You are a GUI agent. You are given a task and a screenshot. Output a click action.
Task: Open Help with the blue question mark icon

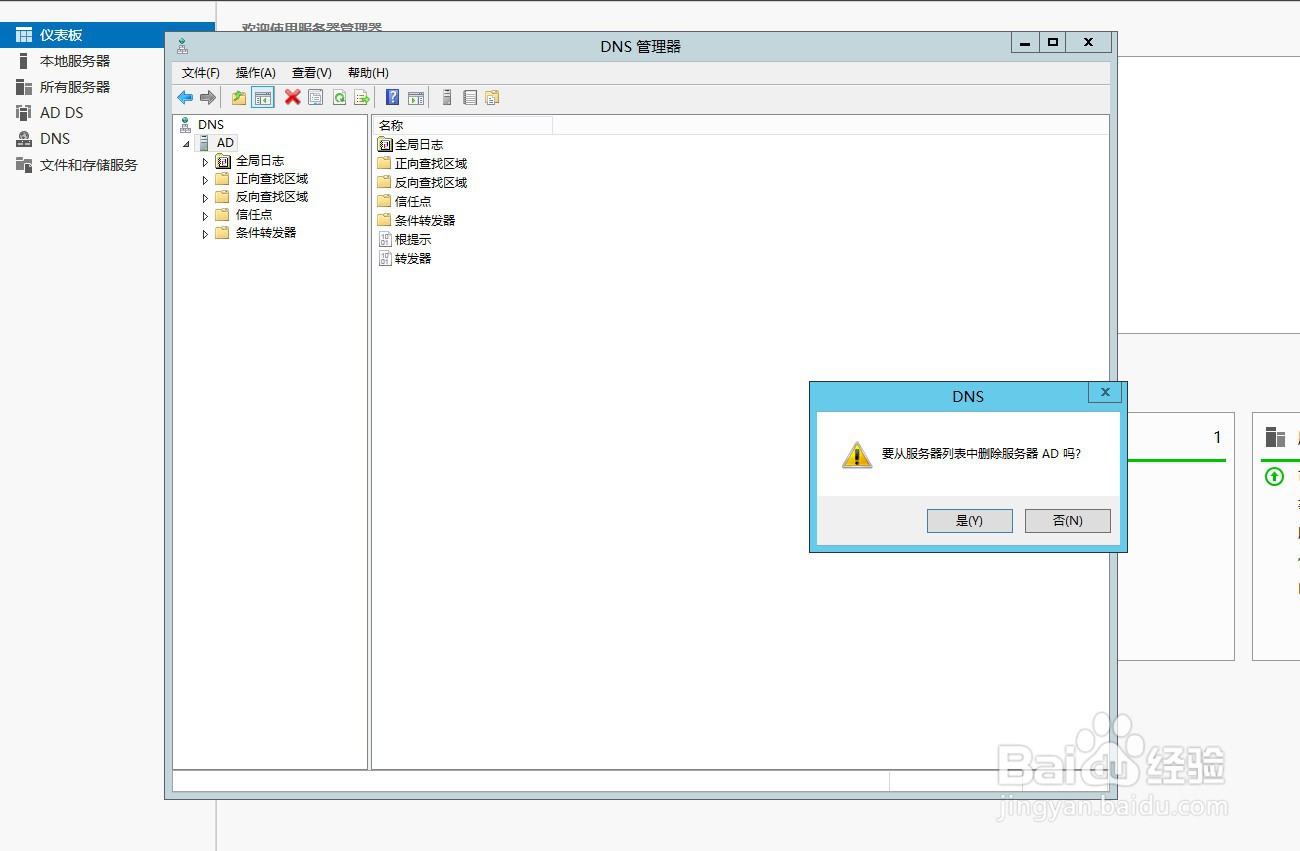[393, 97]
